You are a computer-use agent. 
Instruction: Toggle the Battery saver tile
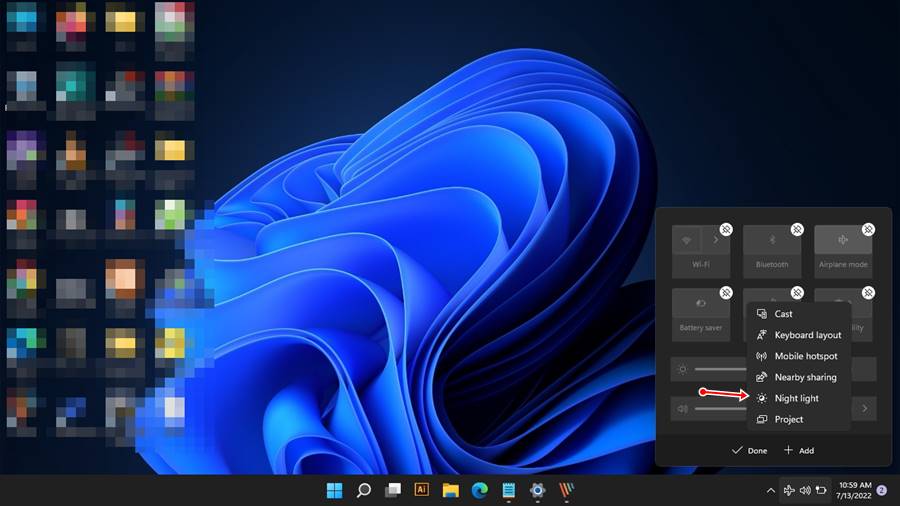pos(701,303)
